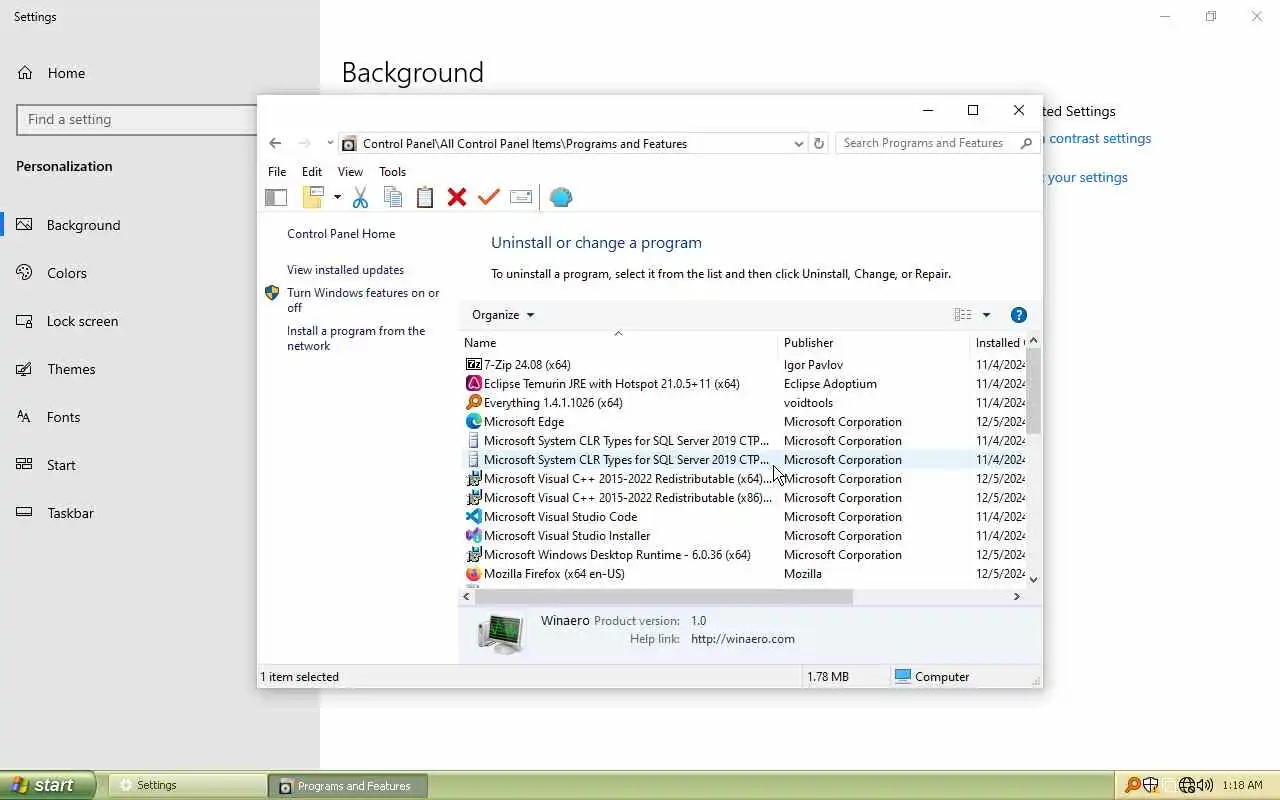
Task: Sort by the Publisher column header
Action: 873,342
